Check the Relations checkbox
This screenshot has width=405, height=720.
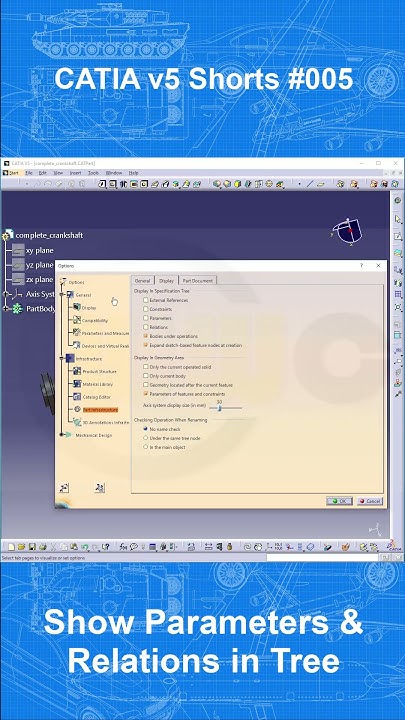146,327
